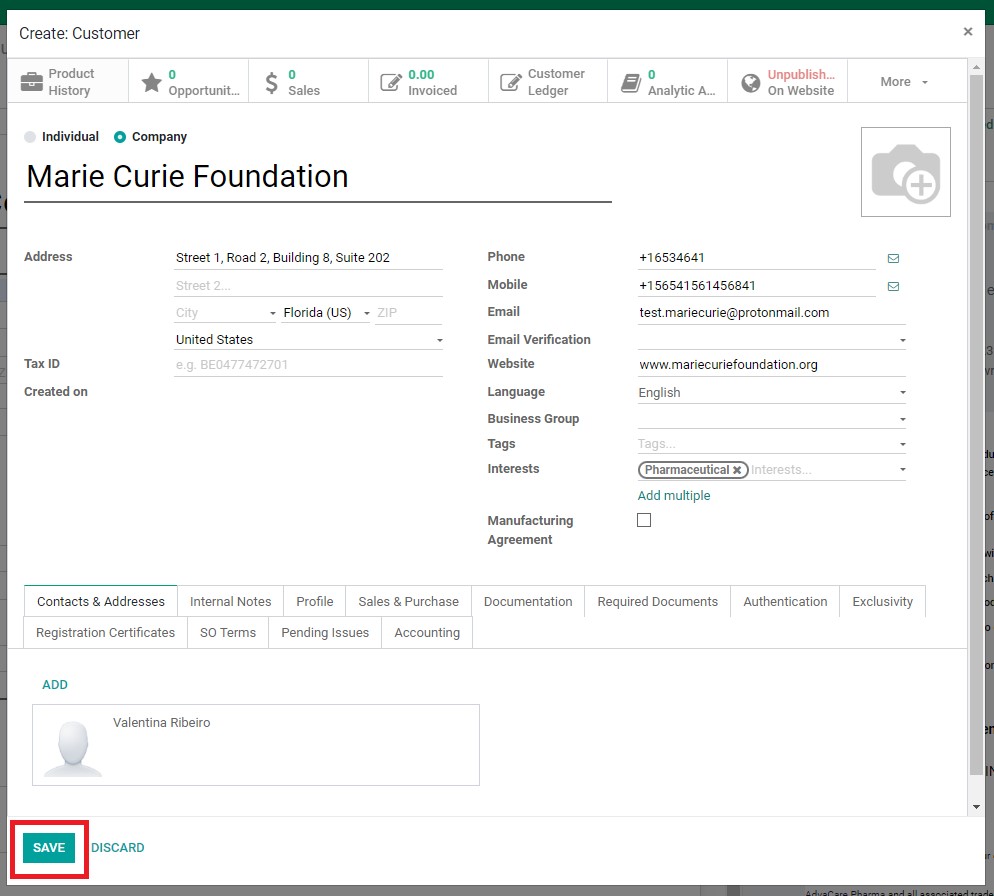Click the SAVE button

[49, 848]
